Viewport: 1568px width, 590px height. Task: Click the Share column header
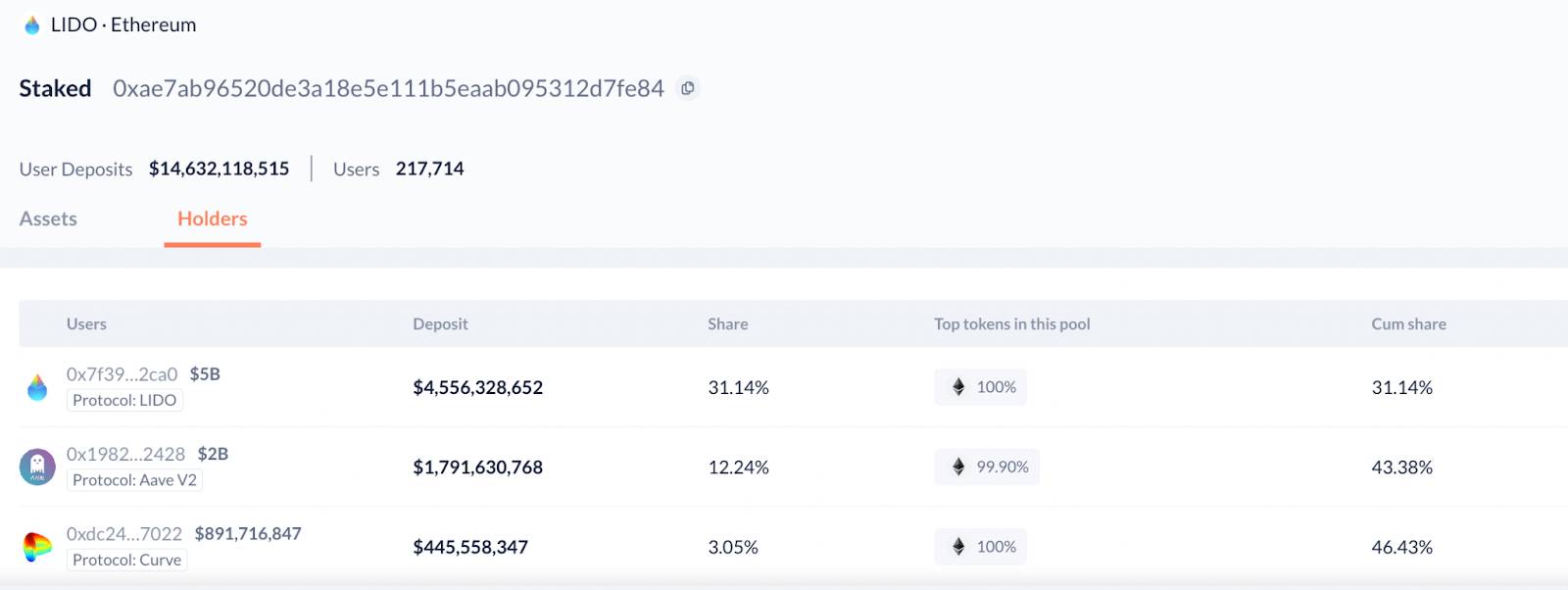pyautogui.click(x=728, y=324)
